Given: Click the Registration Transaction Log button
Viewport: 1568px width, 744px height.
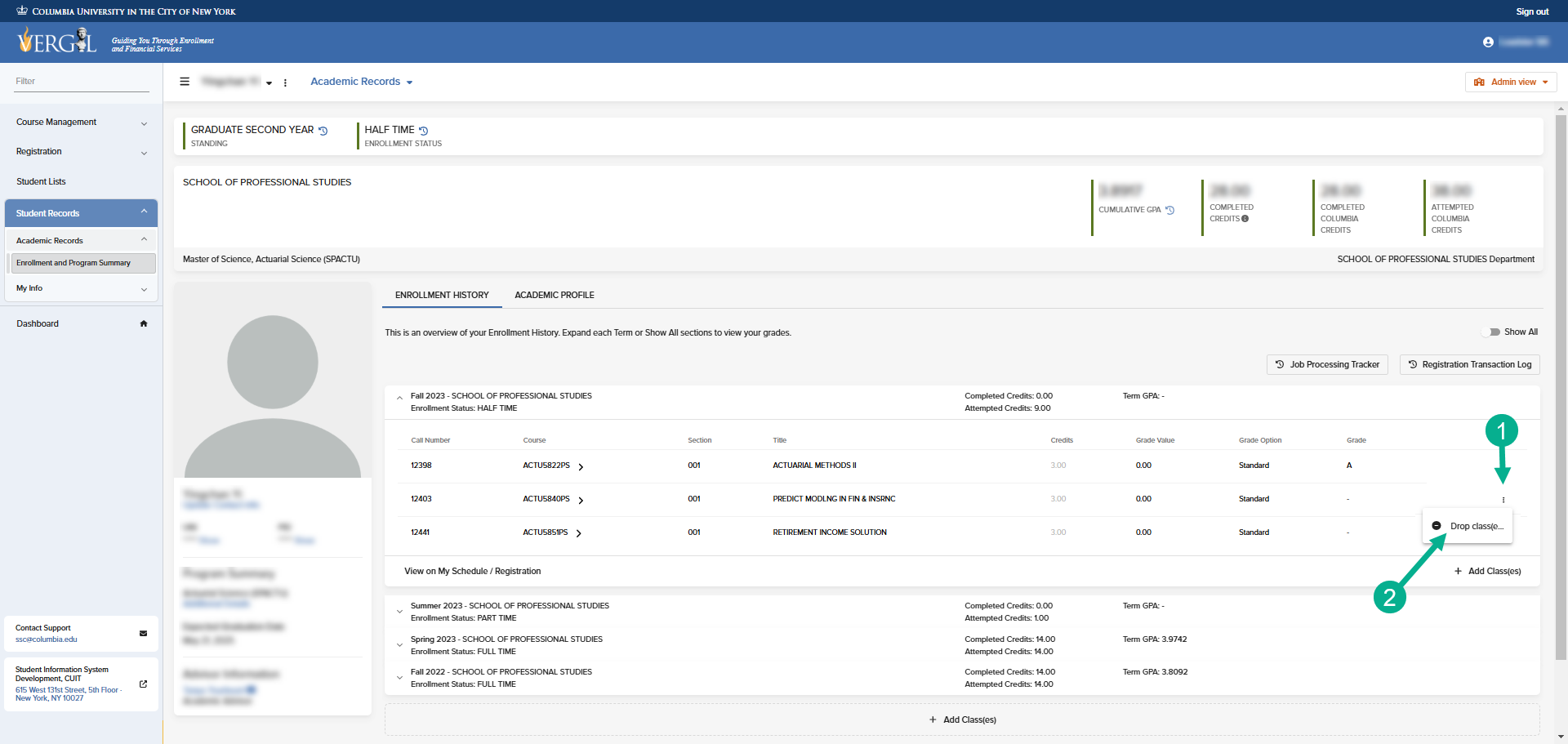Looking at the screenshot, I should point(1469,365).
